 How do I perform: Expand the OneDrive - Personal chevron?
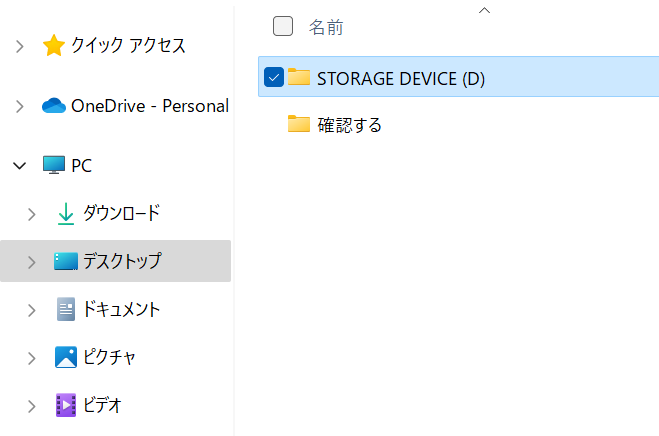(20, 106)
